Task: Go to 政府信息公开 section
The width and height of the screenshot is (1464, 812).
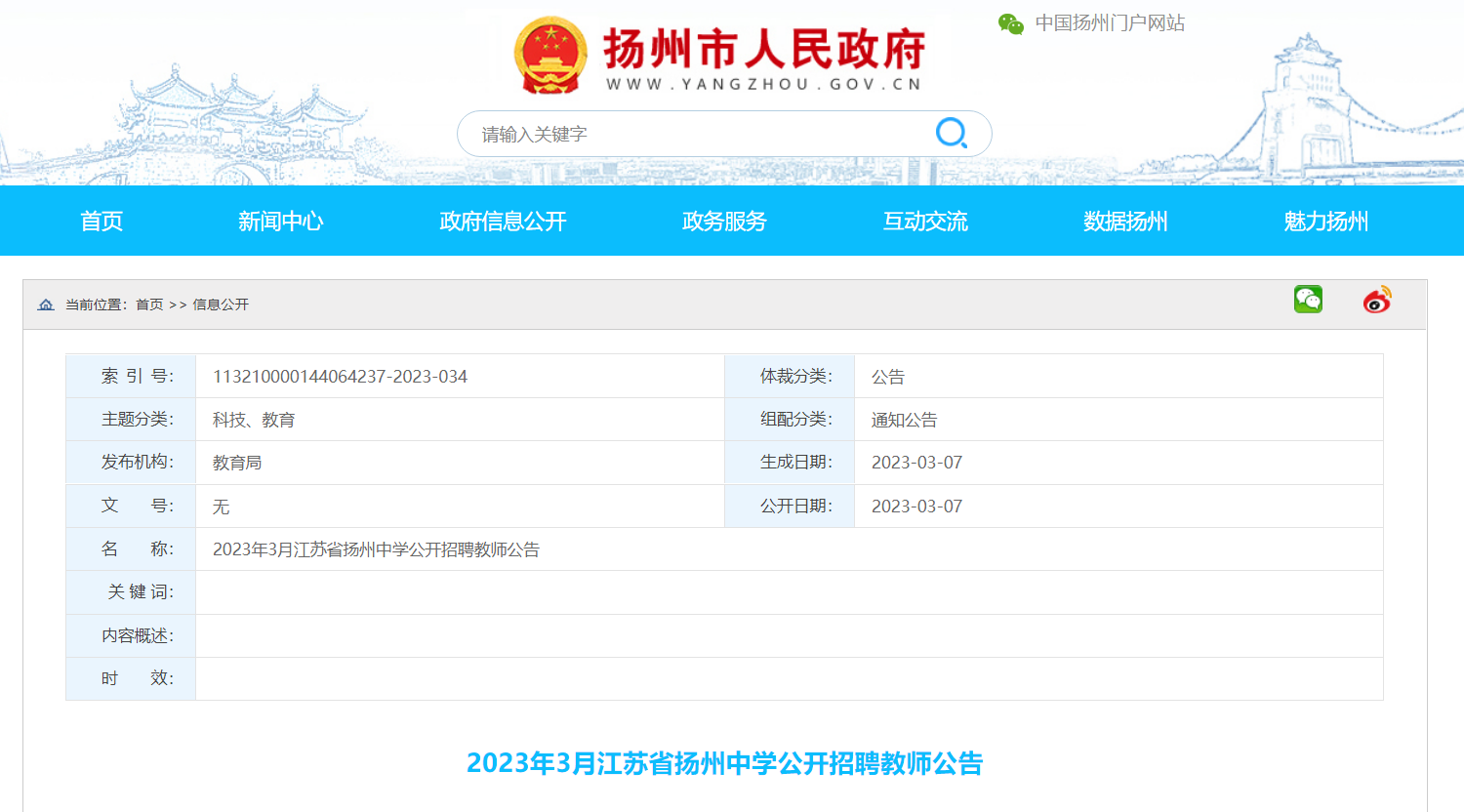Action: [503, 222]
